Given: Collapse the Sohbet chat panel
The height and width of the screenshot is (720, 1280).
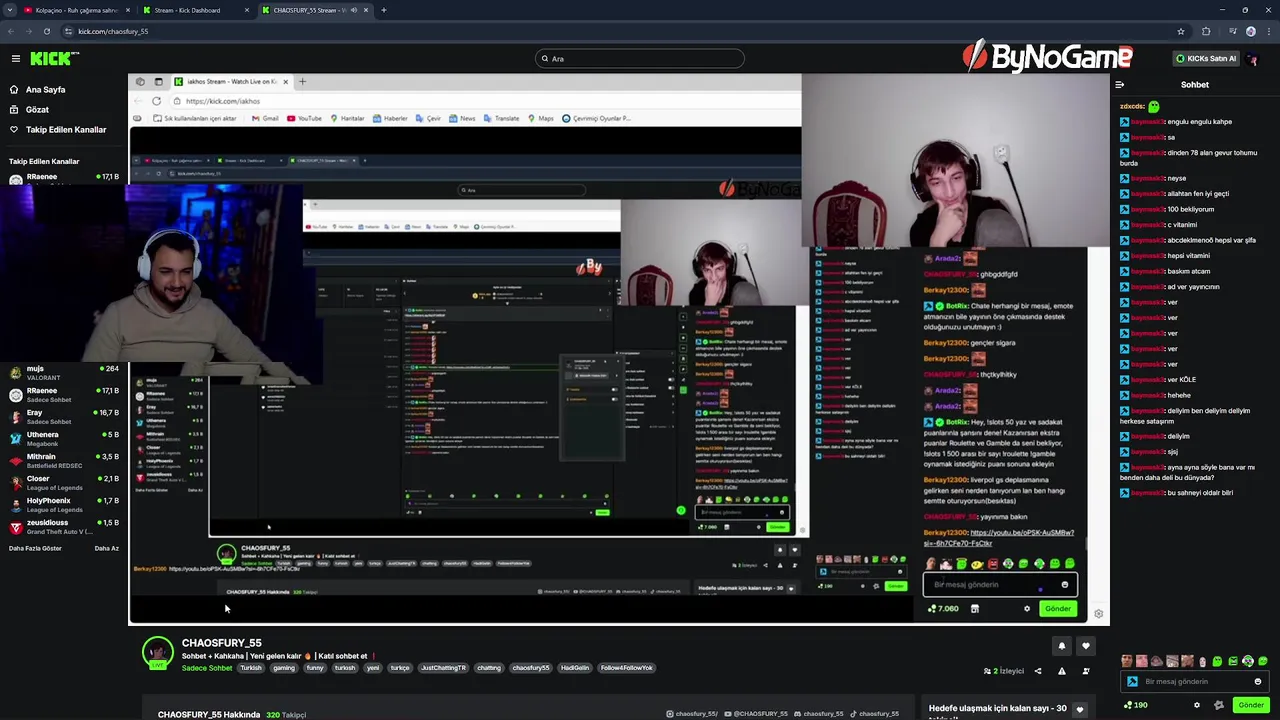Looking at the screenshot, I should point(1120,85).
